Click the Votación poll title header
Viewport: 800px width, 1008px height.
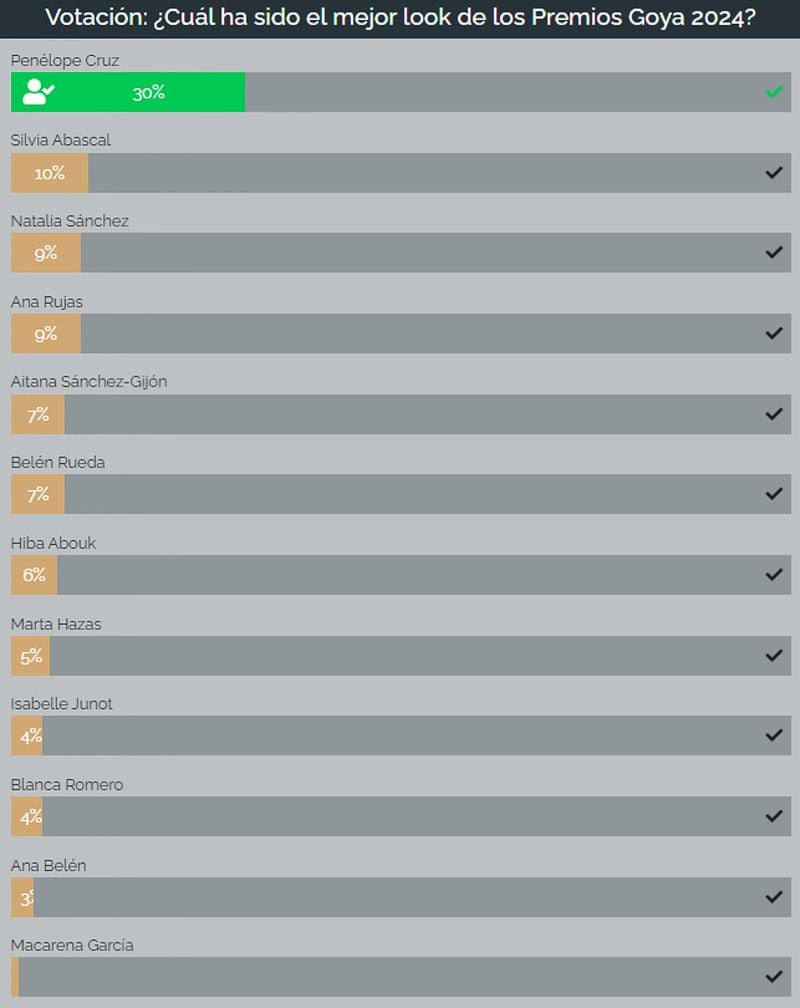click(400, 18)
